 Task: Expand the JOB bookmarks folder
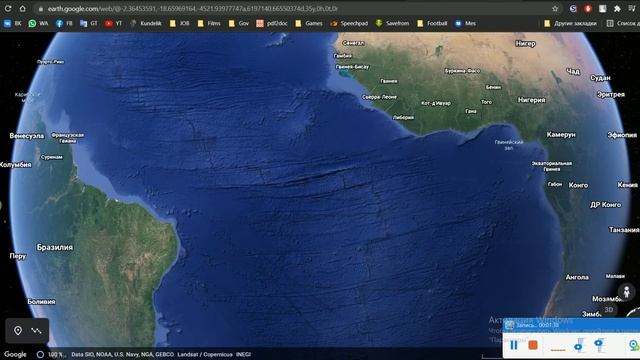tap(180, 24)
